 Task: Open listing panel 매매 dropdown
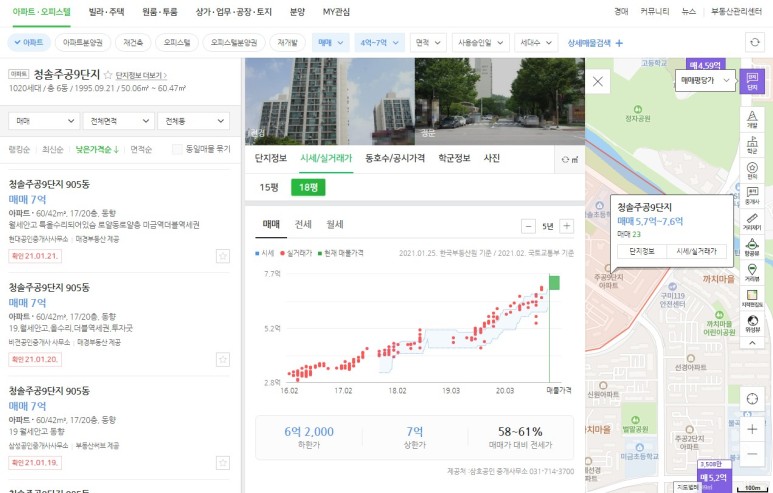click(44, 121)
